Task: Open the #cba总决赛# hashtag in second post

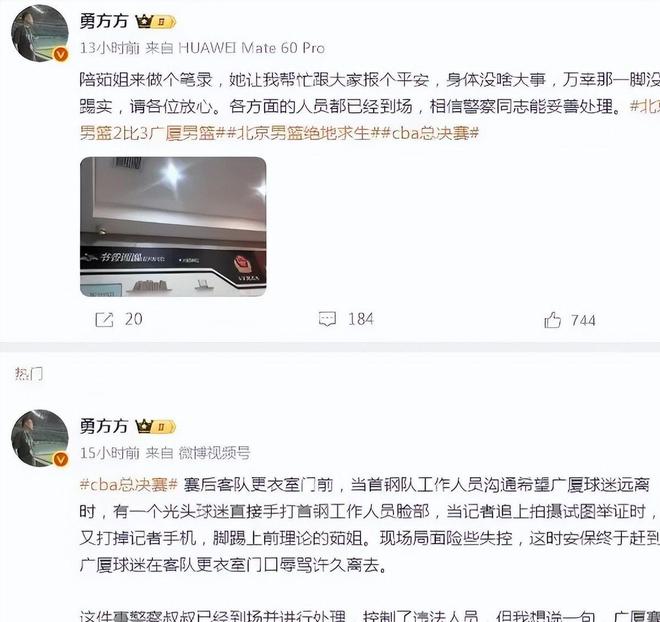Action: point(129,485)
